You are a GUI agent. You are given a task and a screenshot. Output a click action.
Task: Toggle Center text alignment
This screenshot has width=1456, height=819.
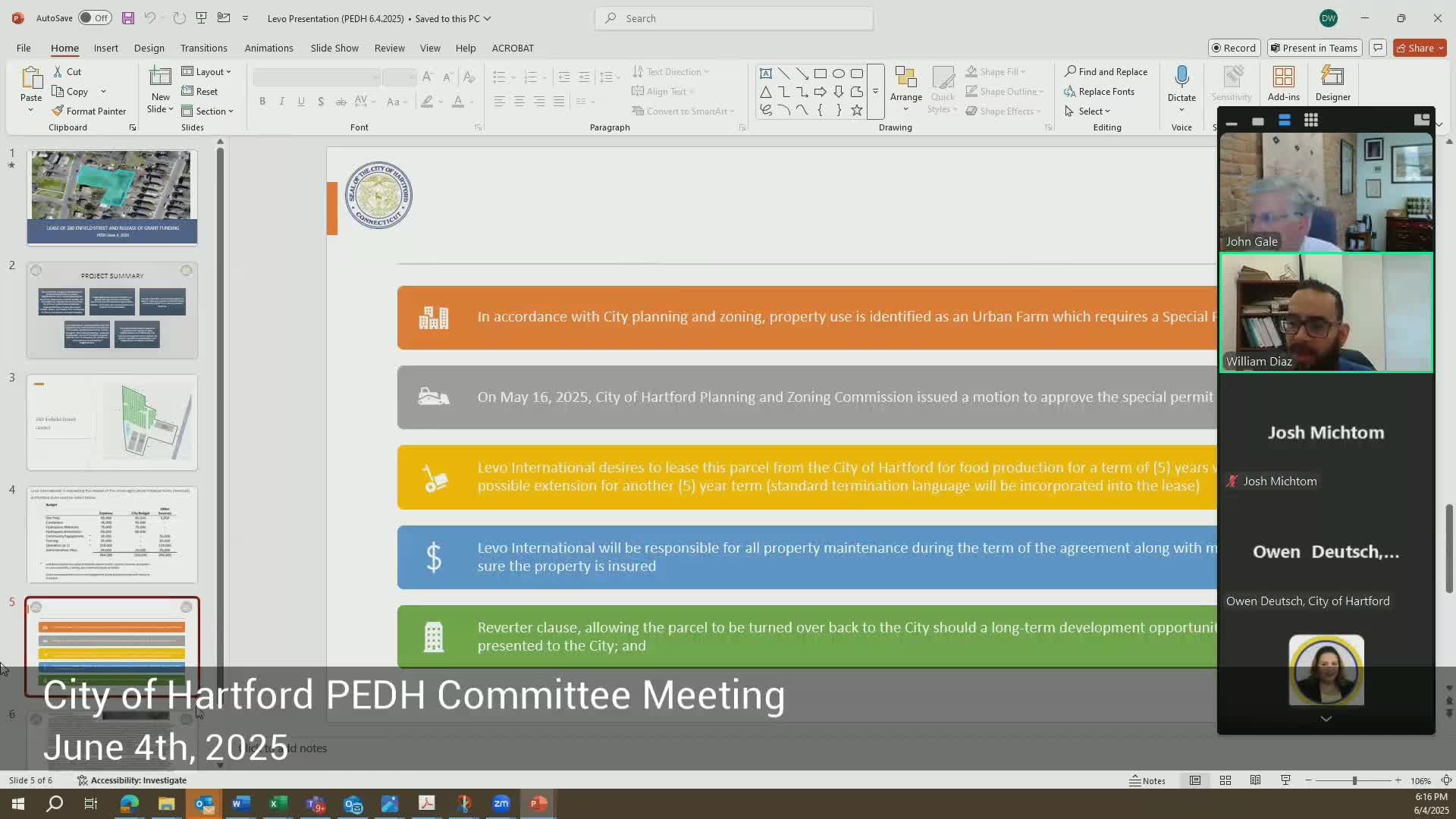(x=519, y=101)
